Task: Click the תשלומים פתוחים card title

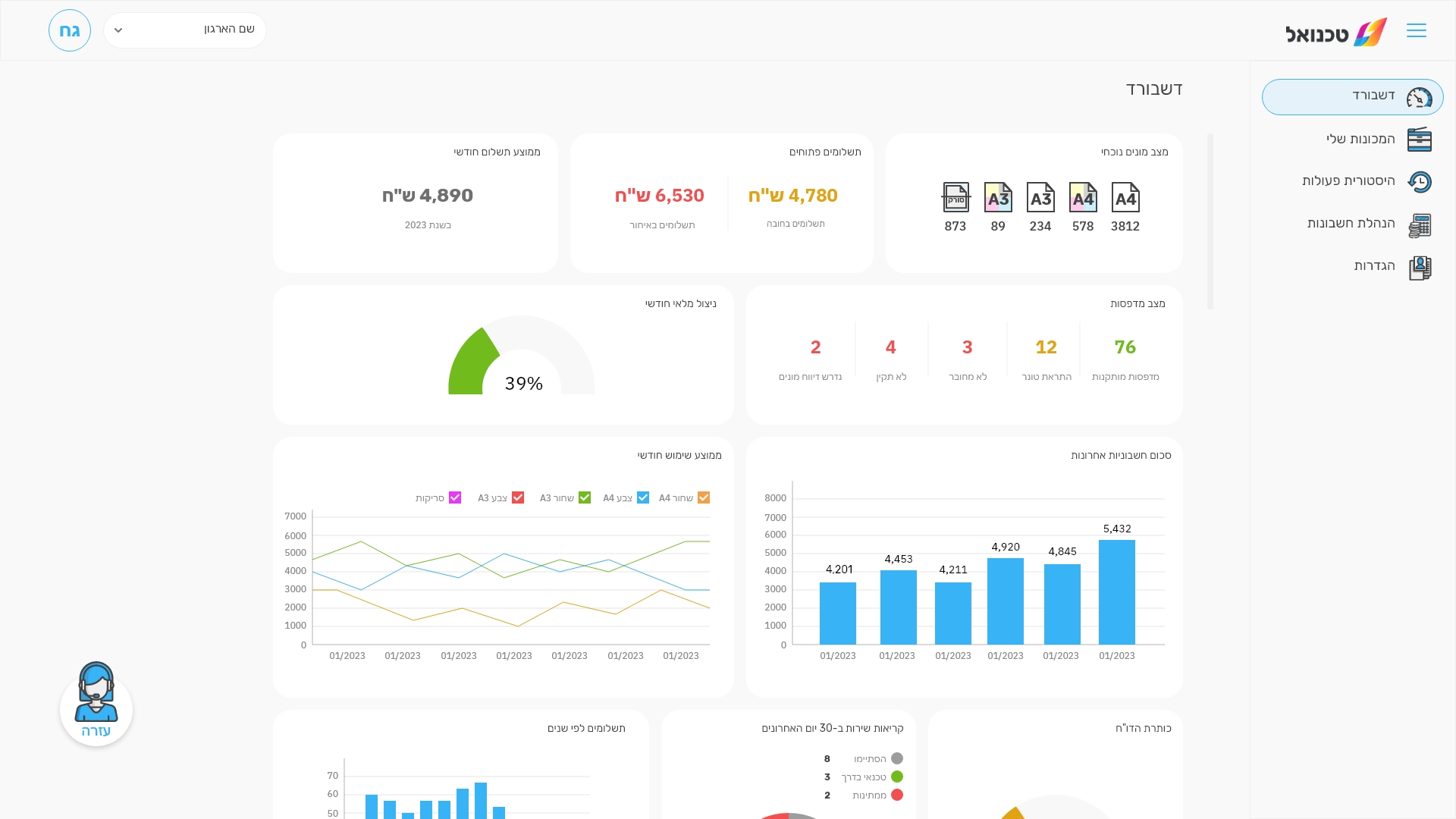Action: click(825, 152)
